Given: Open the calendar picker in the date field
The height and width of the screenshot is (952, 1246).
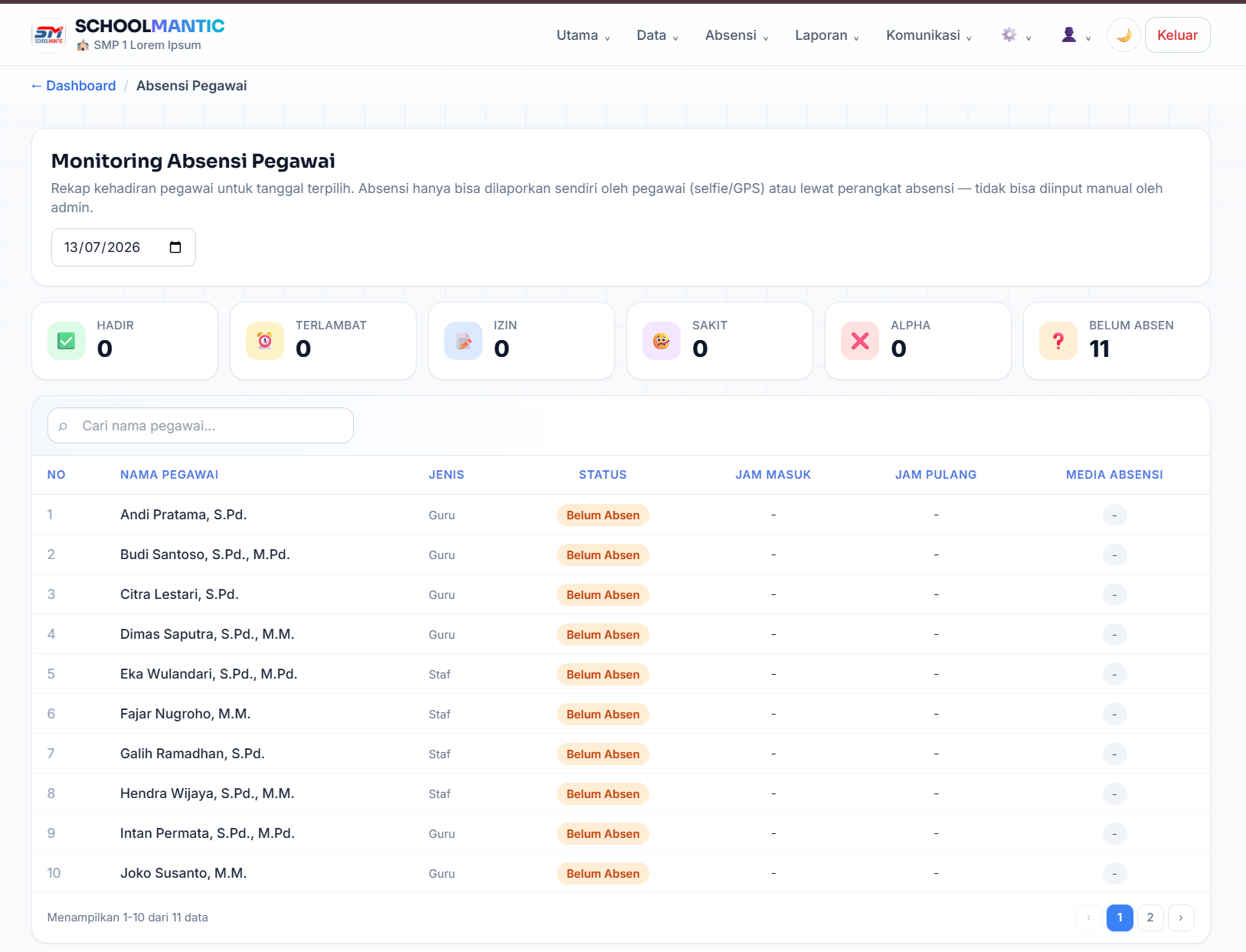Looking at the screenshot, I should pos(175,247).
